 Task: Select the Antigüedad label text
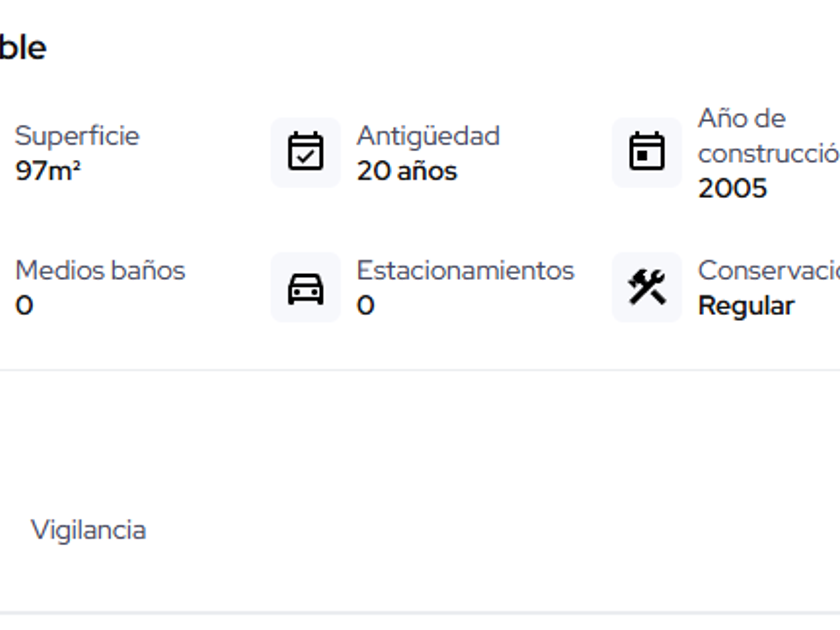428,136
